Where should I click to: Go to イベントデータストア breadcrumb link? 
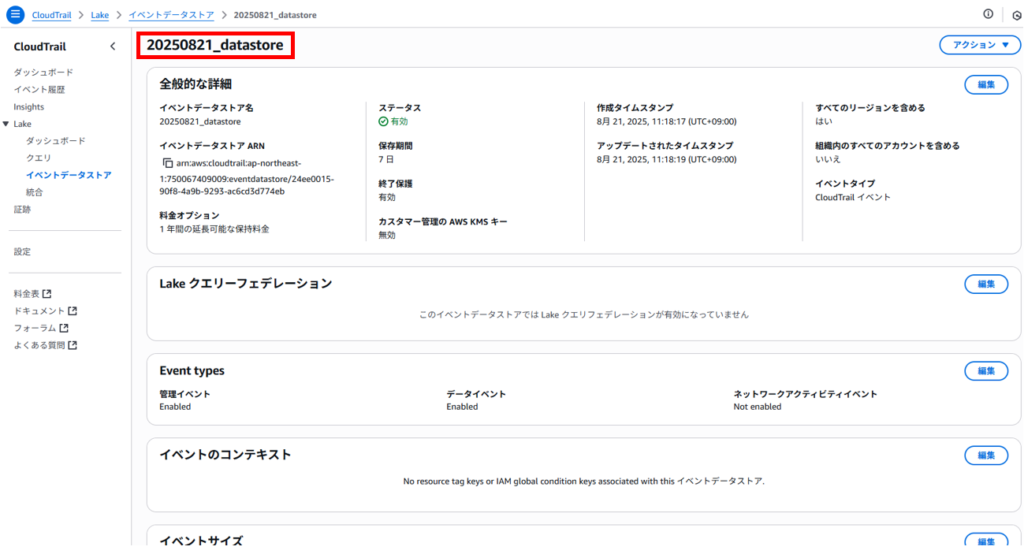pyautogui.click(x=171, y=15)
